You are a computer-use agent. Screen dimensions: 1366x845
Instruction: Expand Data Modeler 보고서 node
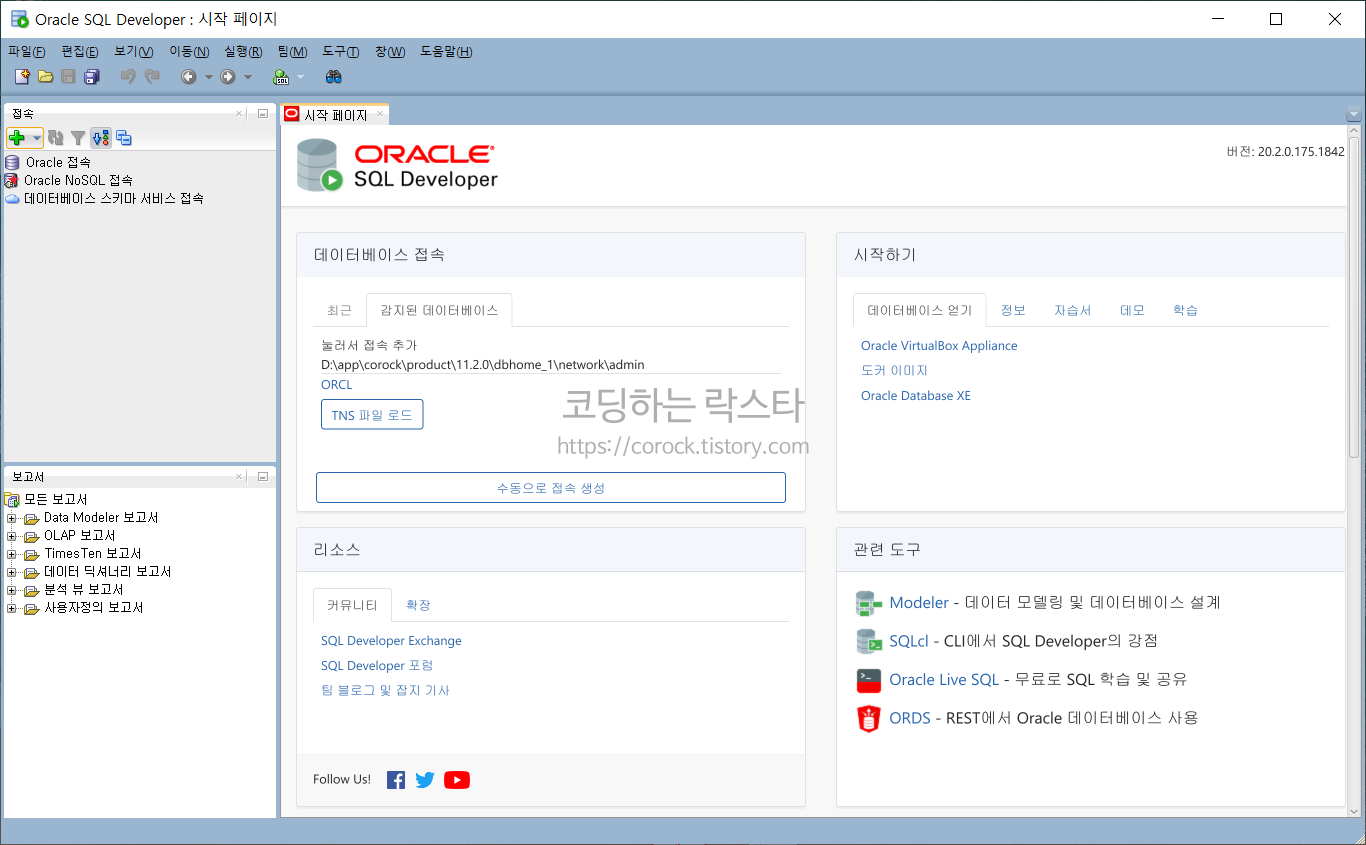point(12,518)
